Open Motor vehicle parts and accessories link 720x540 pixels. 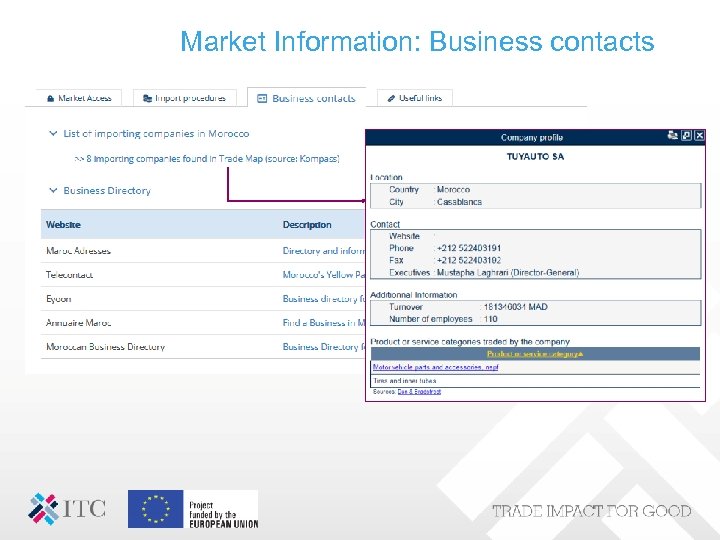[x=435, y=367]
